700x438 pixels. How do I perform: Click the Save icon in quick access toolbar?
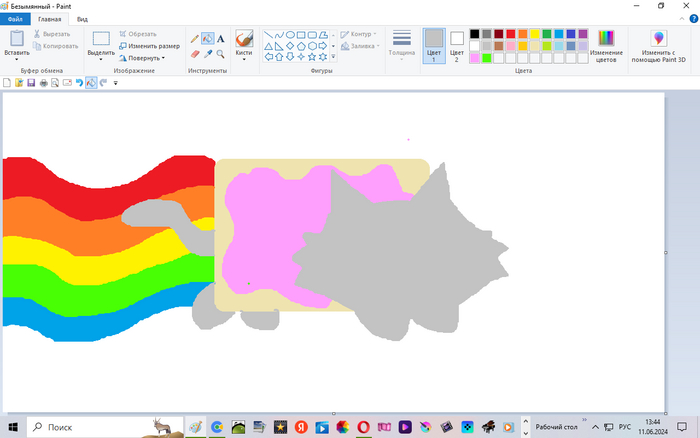(31, 83)
